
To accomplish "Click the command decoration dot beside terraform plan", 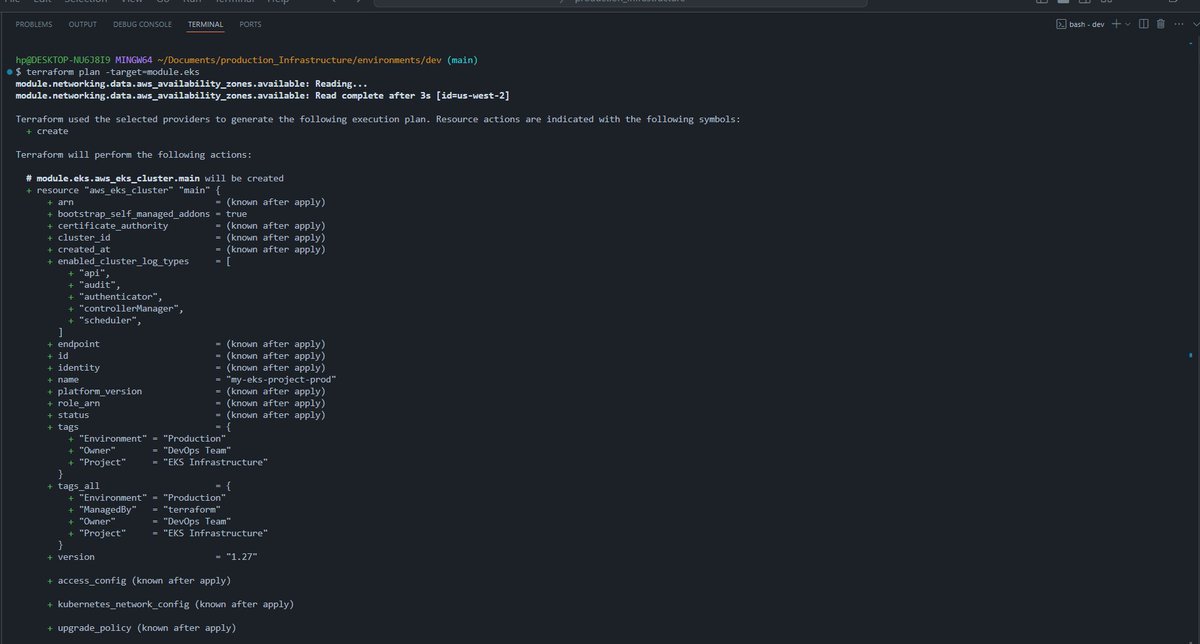I will [9, 71].
